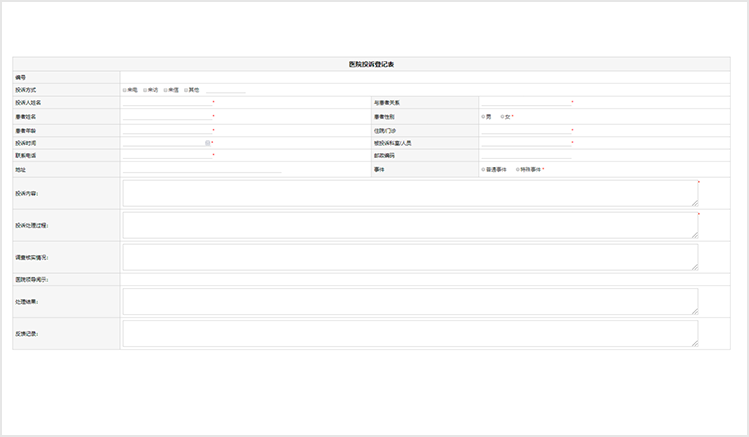Open the date picker icon for 投诉时间
Screen dimensions: 749x437
coord(207,143)
